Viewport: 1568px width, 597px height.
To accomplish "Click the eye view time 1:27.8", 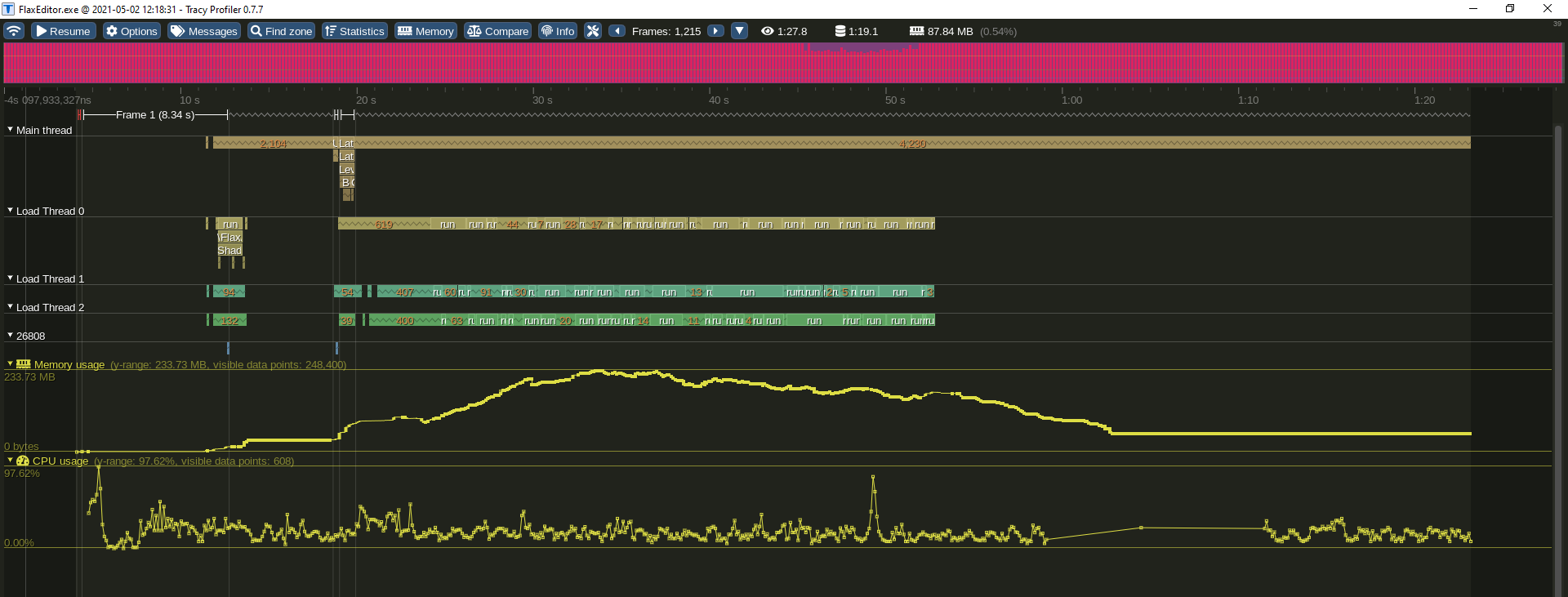I will coord(784,31).
